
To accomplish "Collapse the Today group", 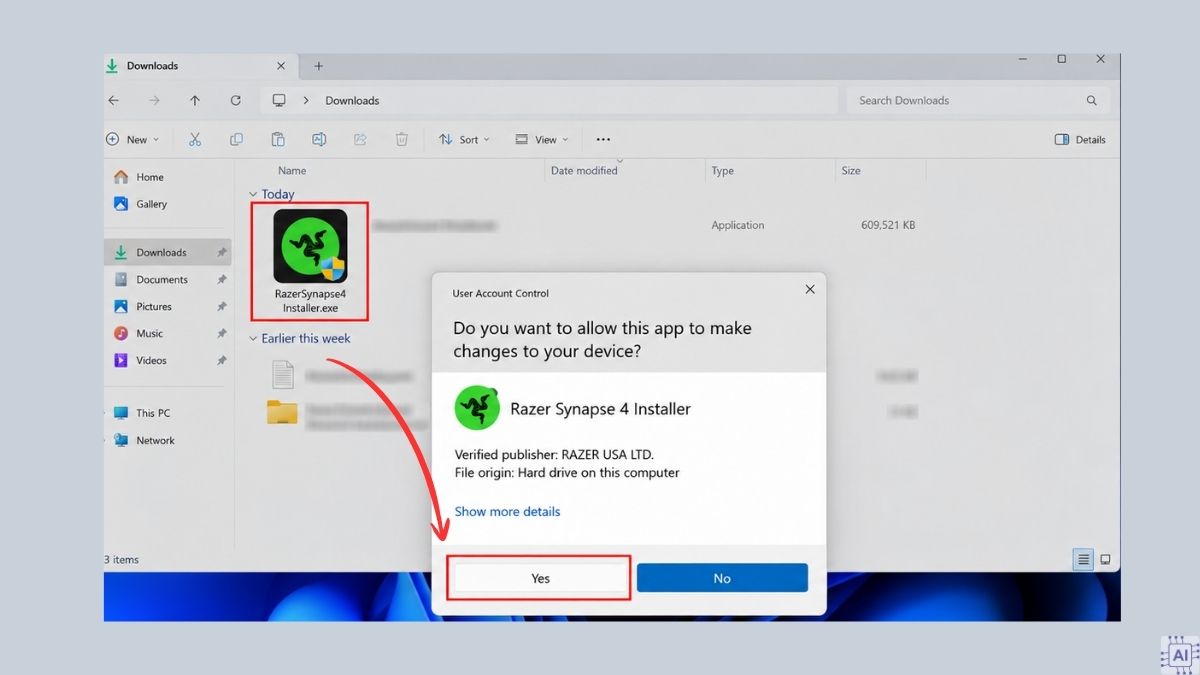I will [252, 194].
